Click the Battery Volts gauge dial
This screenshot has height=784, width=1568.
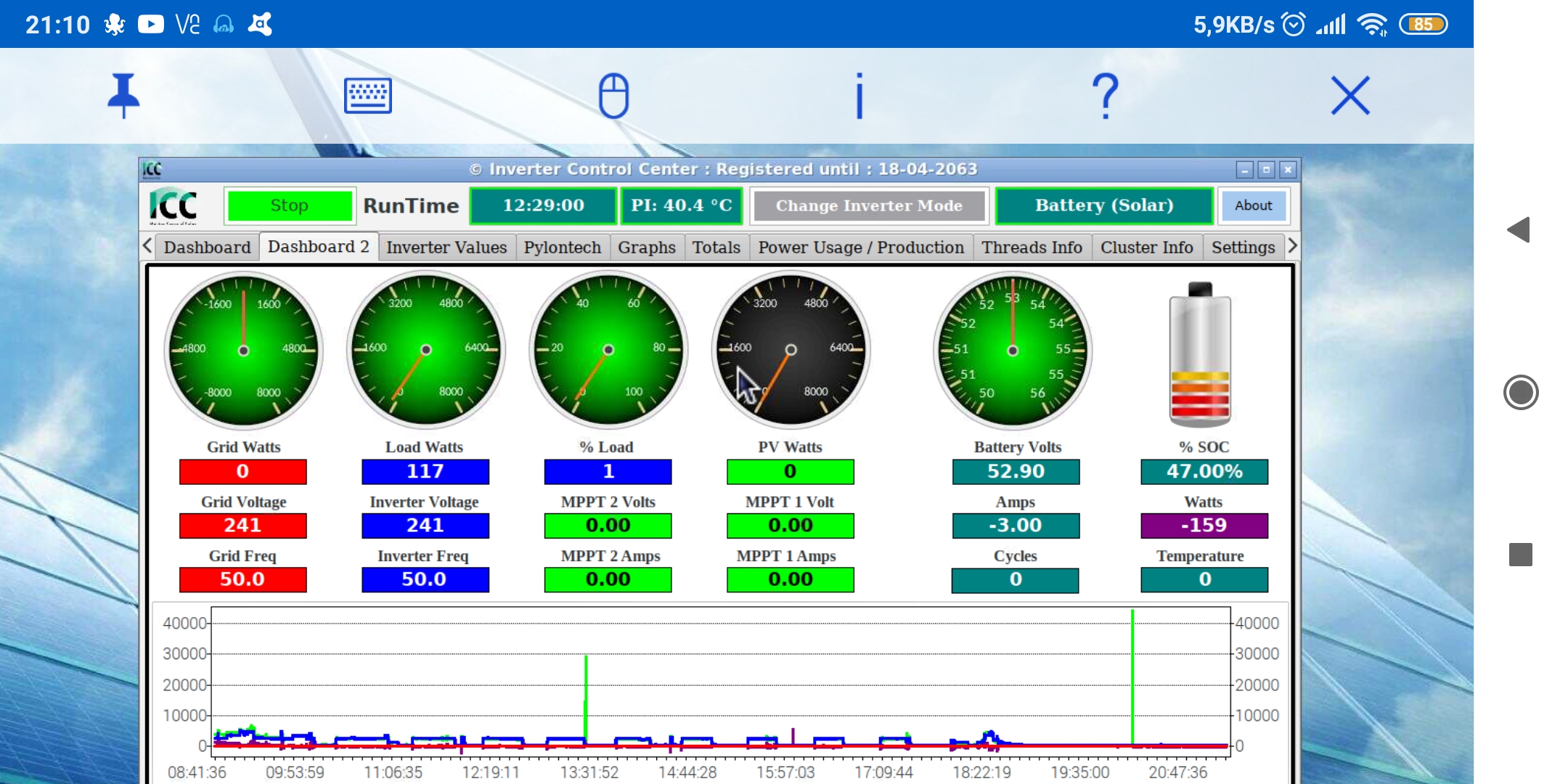(x=1012, y=351)
